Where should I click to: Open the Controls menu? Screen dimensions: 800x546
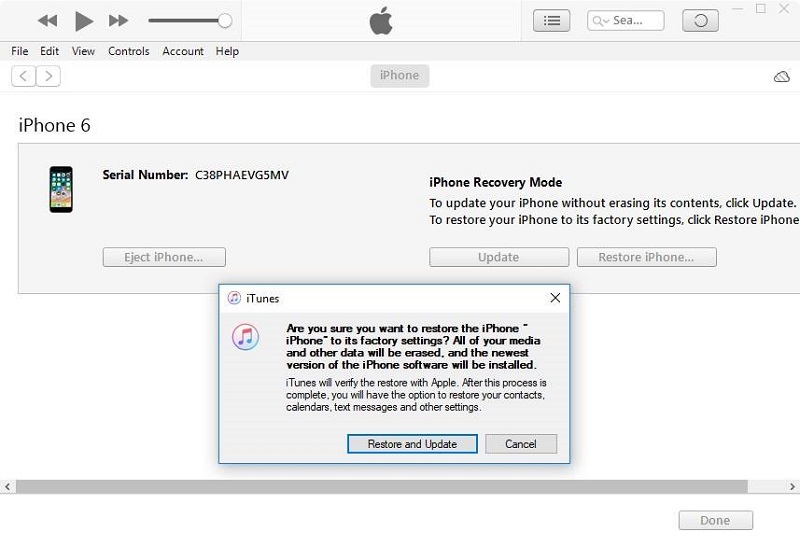click(x=129, y=51)
